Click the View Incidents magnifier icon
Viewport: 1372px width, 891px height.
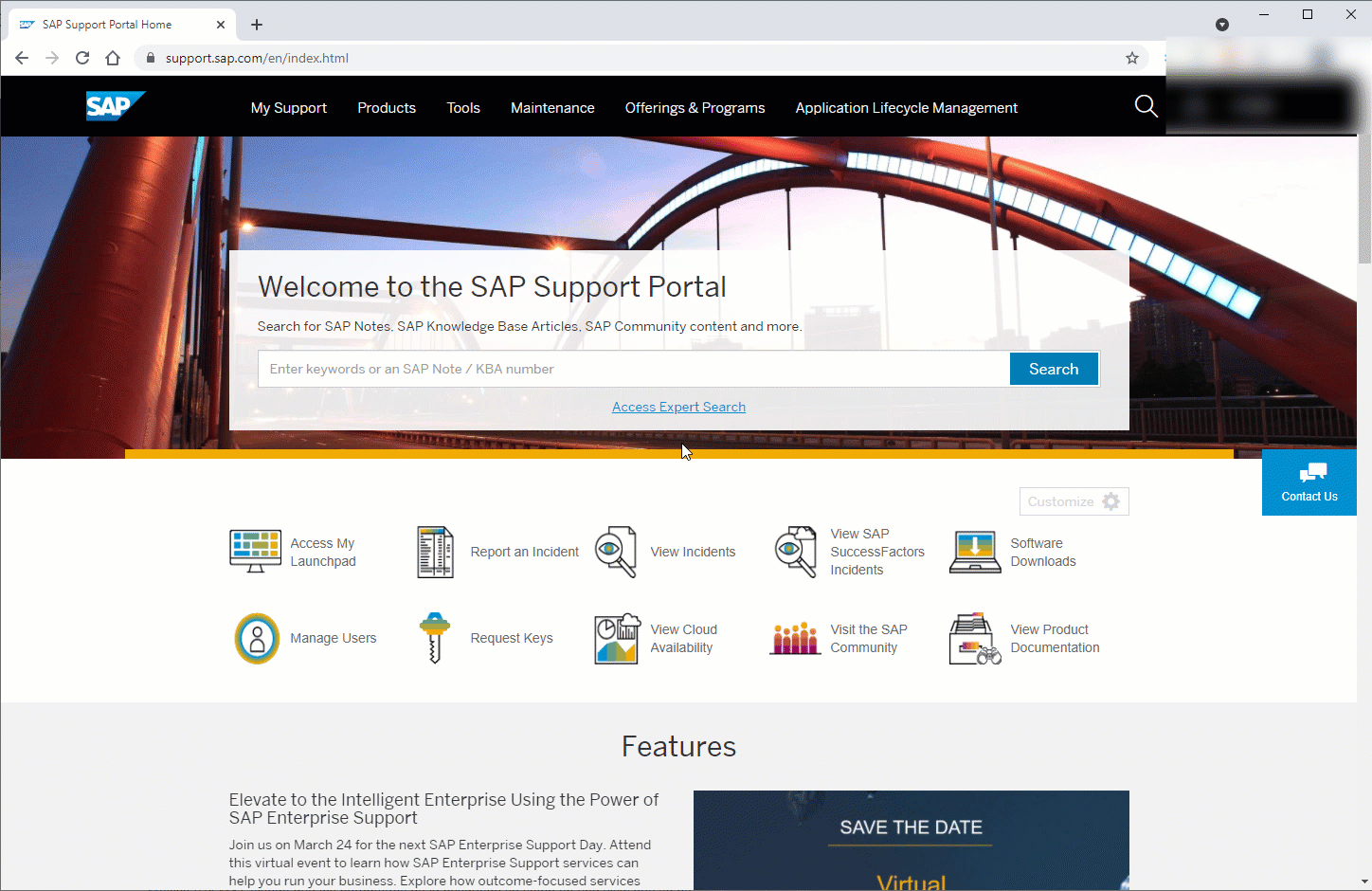[615, 552]
